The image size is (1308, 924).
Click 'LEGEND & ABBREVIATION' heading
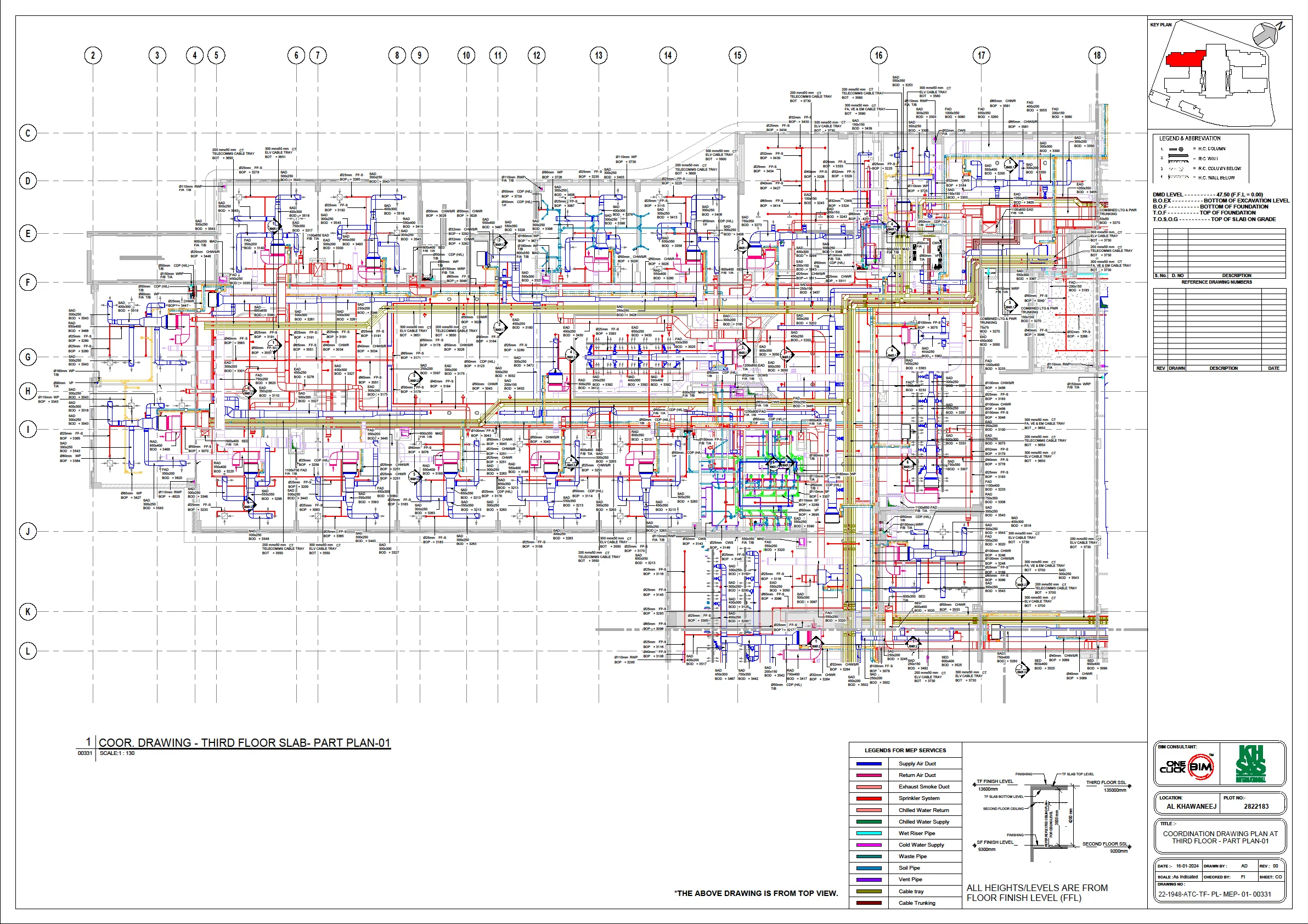(1189, 138)
